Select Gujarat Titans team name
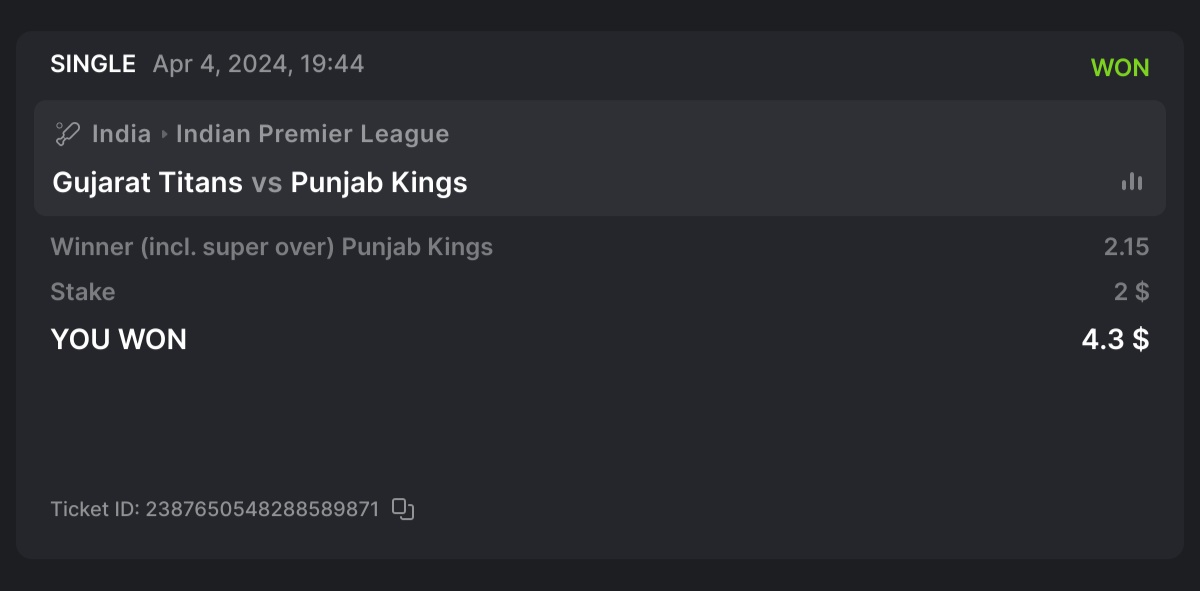The image size is (1200, 591). [147, 183]
